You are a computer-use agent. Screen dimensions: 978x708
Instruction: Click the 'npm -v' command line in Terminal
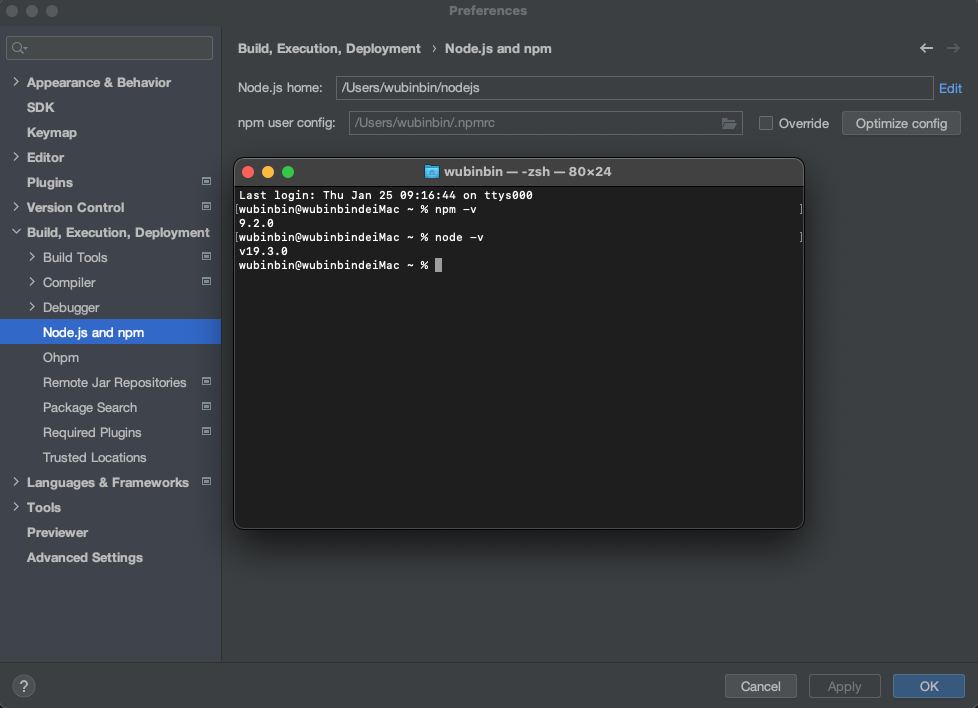[358, 209]
